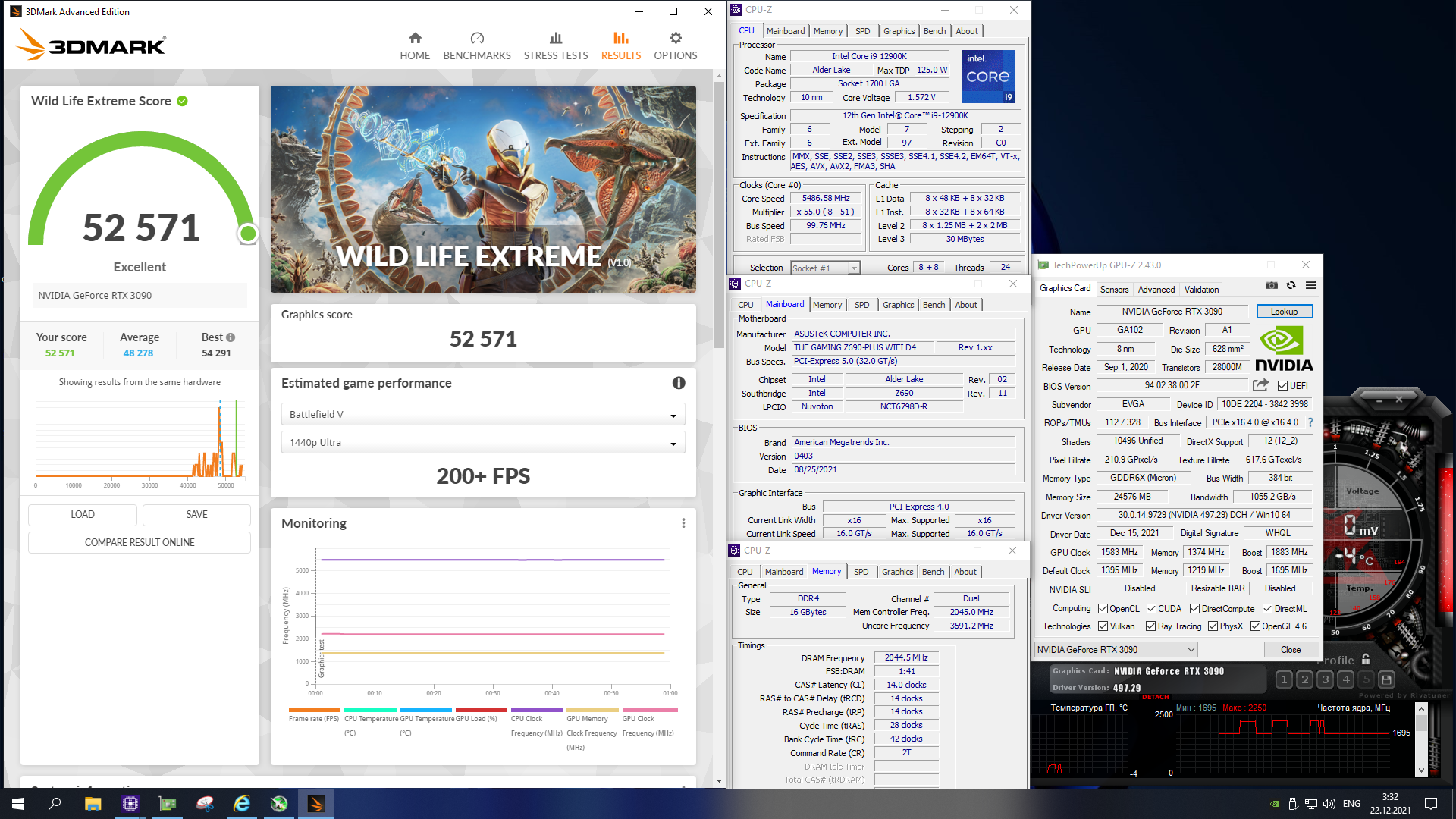
Task: Open the GPU-Z graphics card selector dropdown
Action: point(1116,650)
